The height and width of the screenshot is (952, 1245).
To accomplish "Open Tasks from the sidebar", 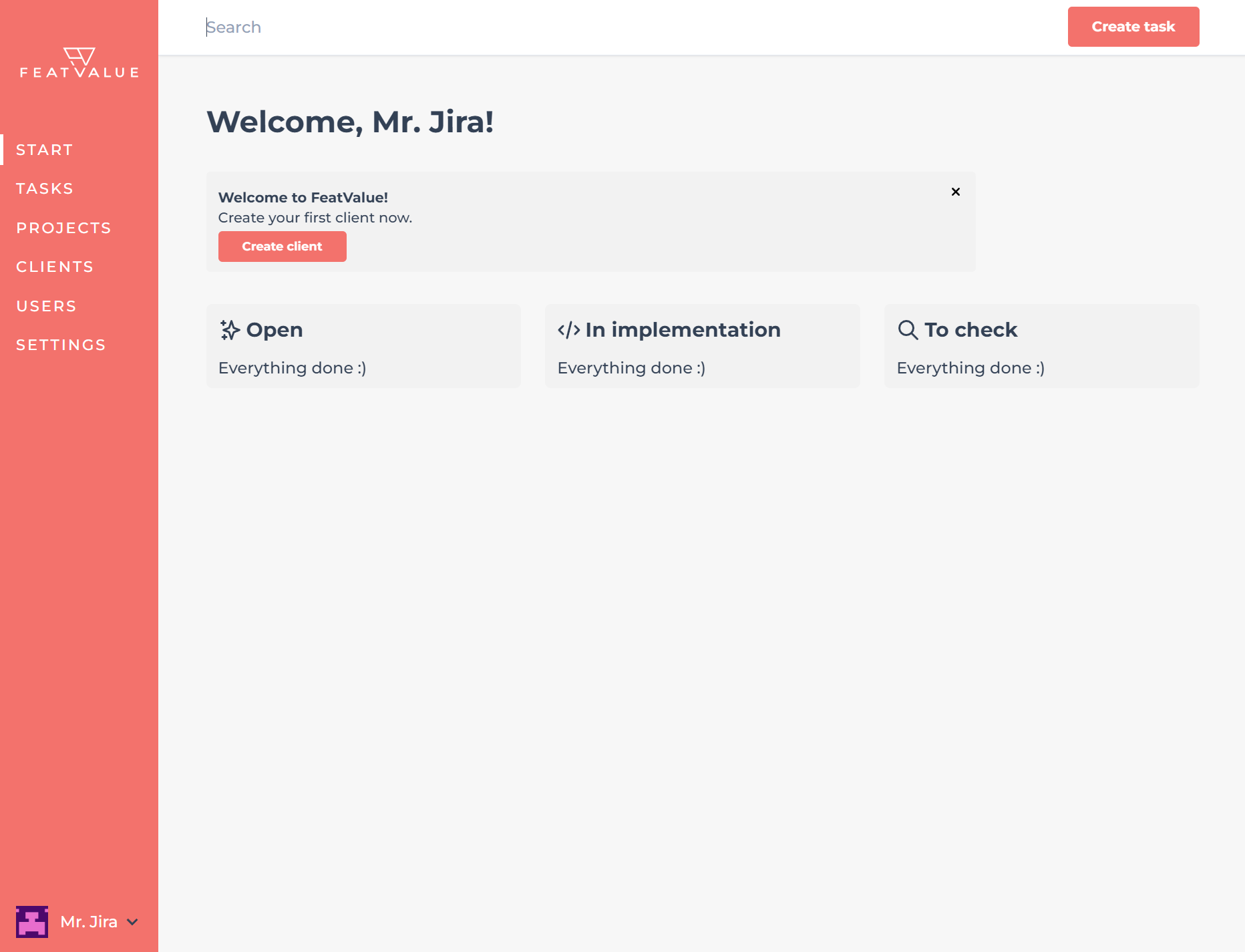I will [x=45, y=188].
